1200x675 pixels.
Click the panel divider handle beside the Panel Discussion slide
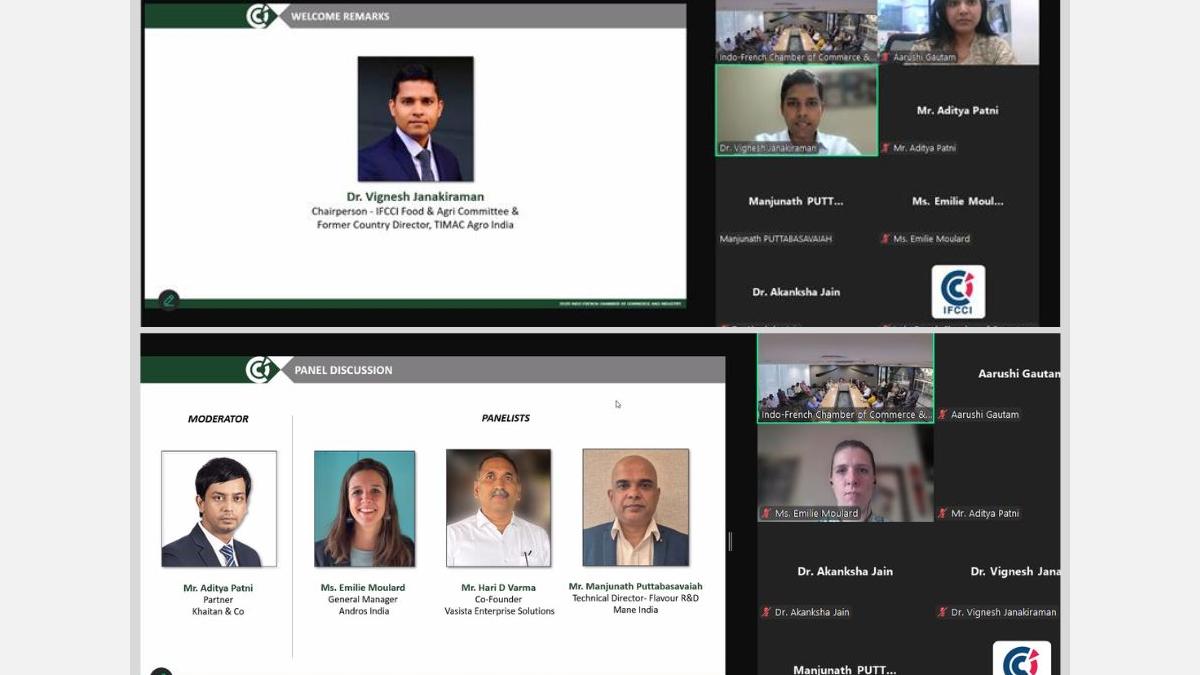click(x=730, y=541)
